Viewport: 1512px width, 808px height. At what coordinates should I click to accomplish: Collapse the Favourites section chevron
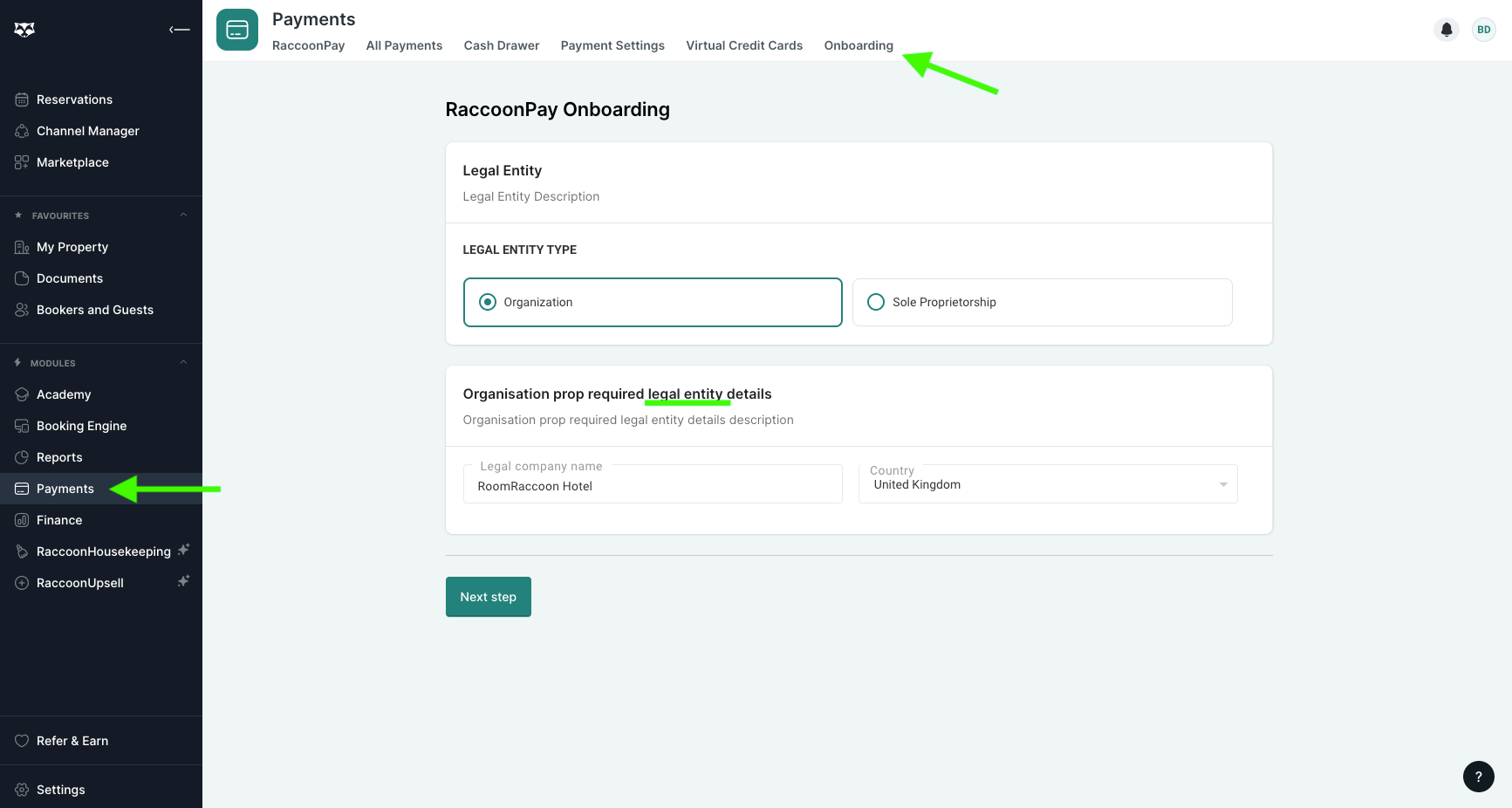click(x=183, y=215)
